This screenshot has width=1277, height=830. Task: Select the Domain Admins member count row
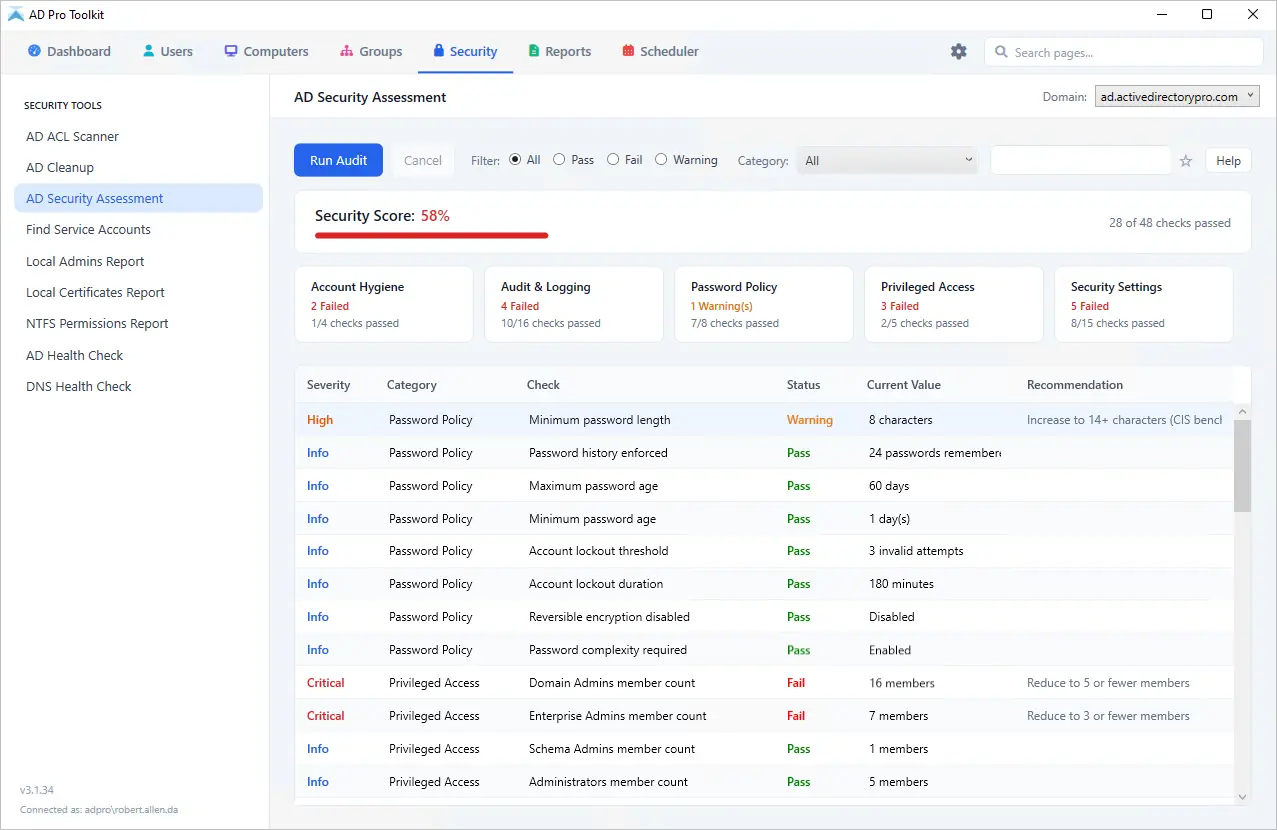[x=764, y=683]
